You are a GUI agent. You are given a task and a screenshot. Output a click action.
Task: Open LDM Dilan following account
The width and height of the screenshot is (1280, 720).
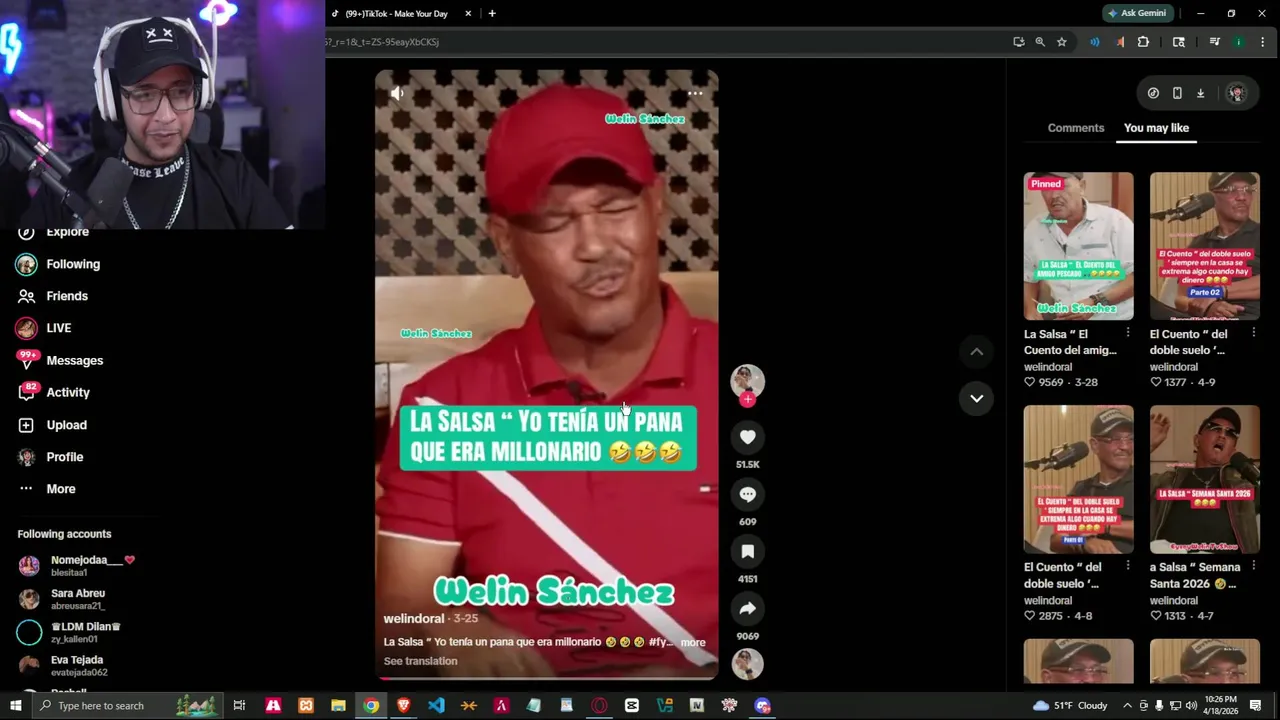coord(85,632)
